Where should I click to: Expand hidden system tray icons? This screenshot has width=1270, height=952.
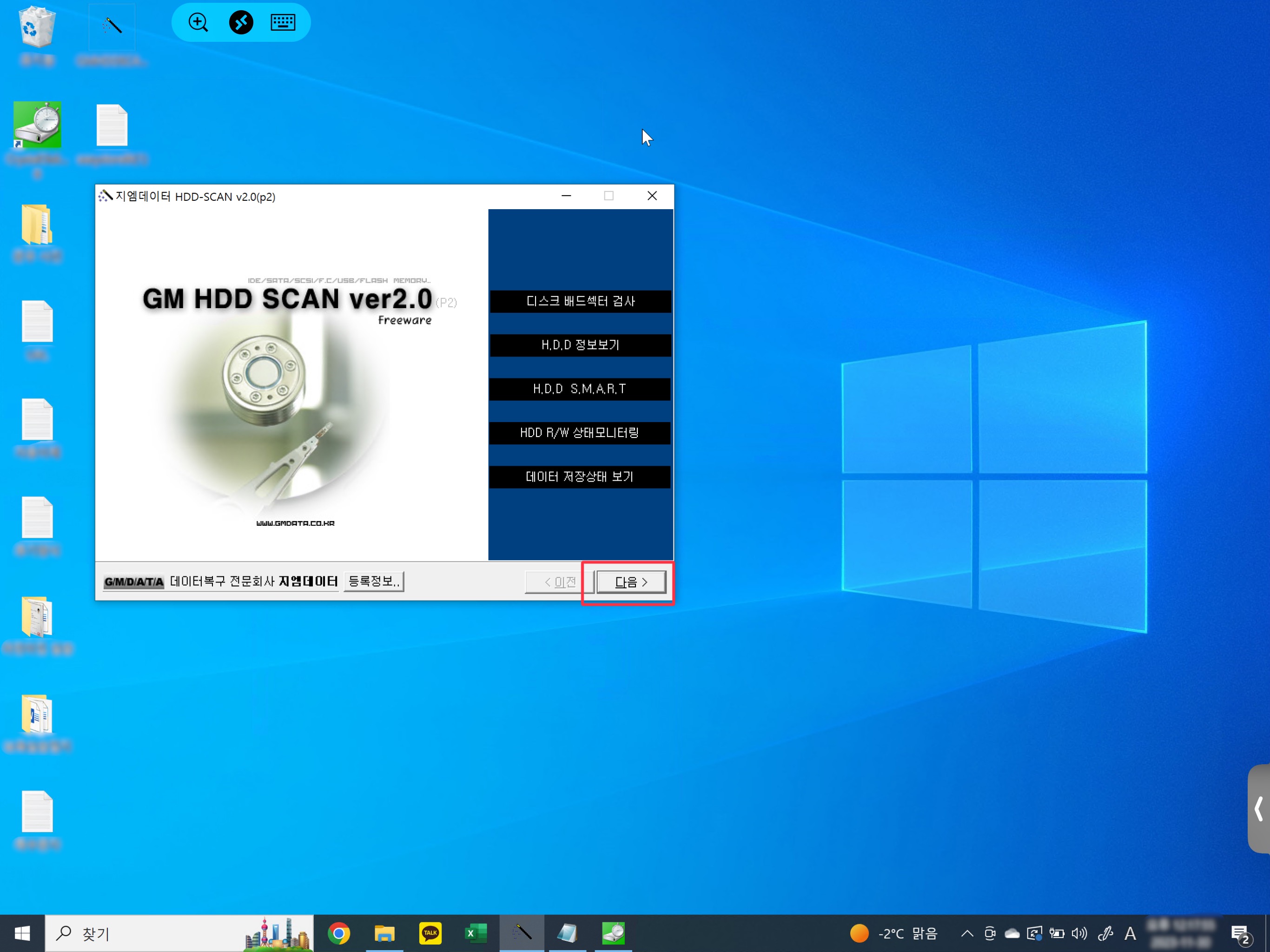(967, 933)
